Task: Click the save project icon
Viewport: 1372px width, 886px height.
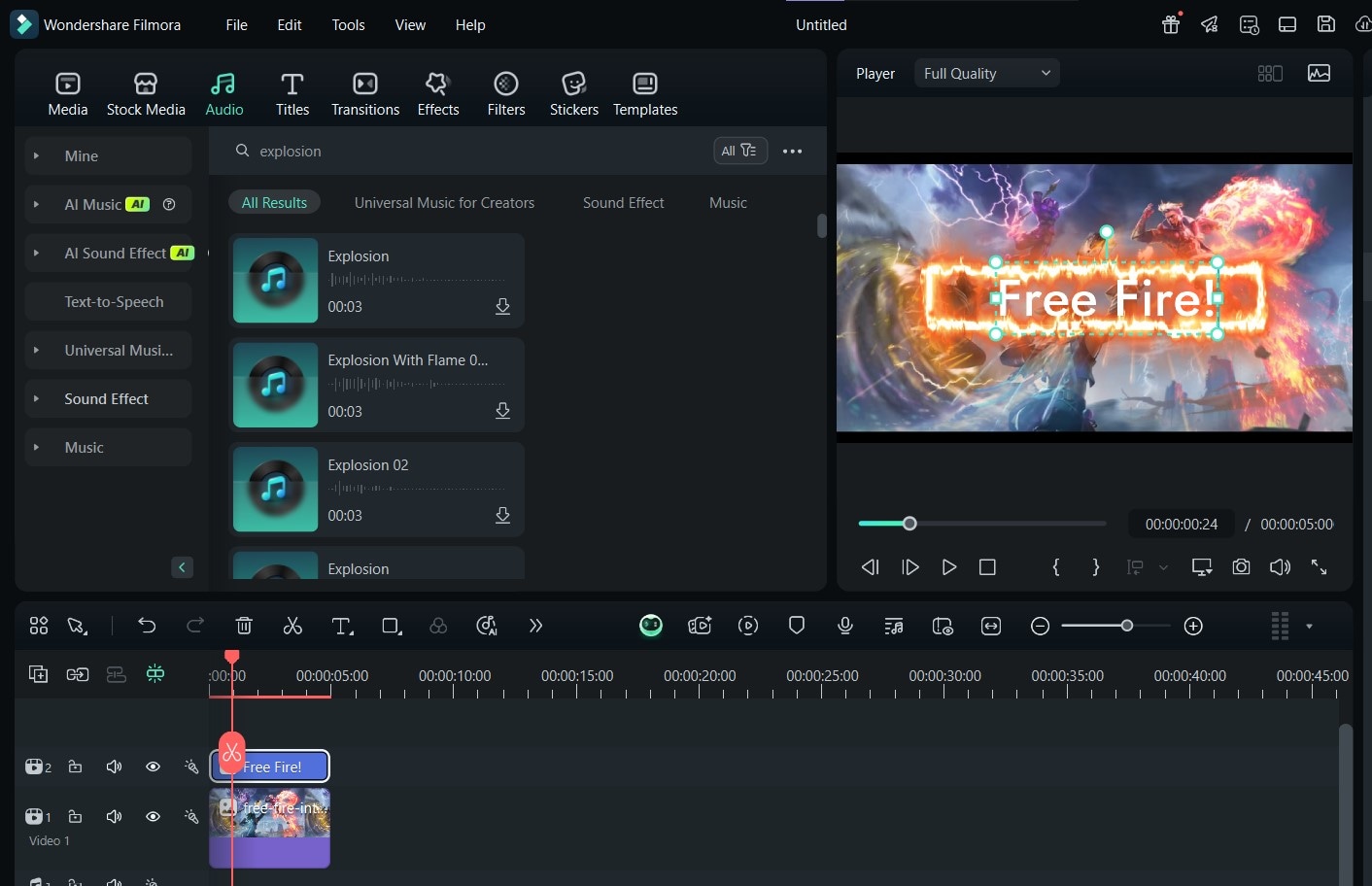Action: (1326, 25)
